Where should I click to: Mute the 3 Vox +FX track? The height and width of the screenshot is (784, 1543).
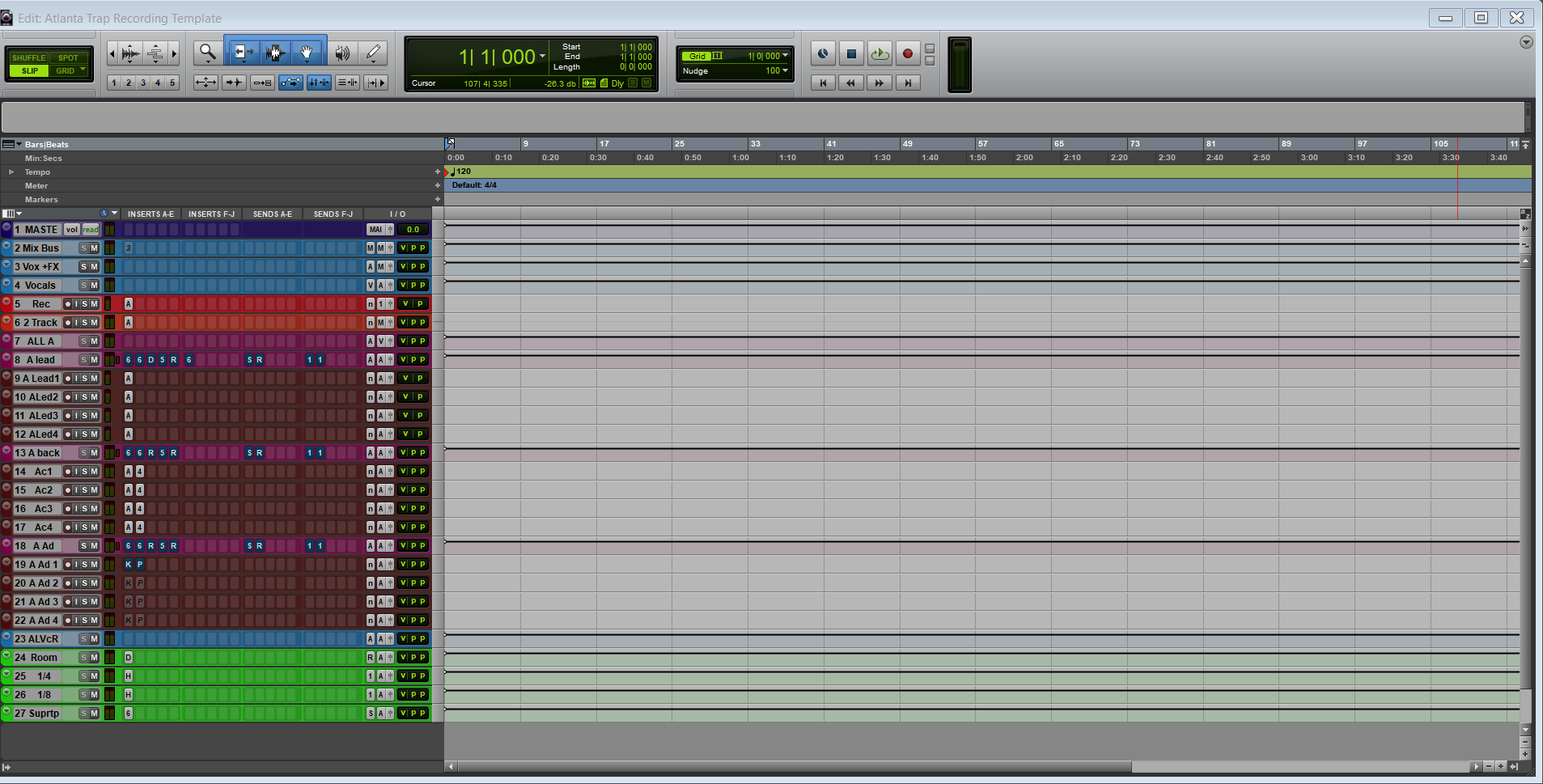(x=94, y=267)
